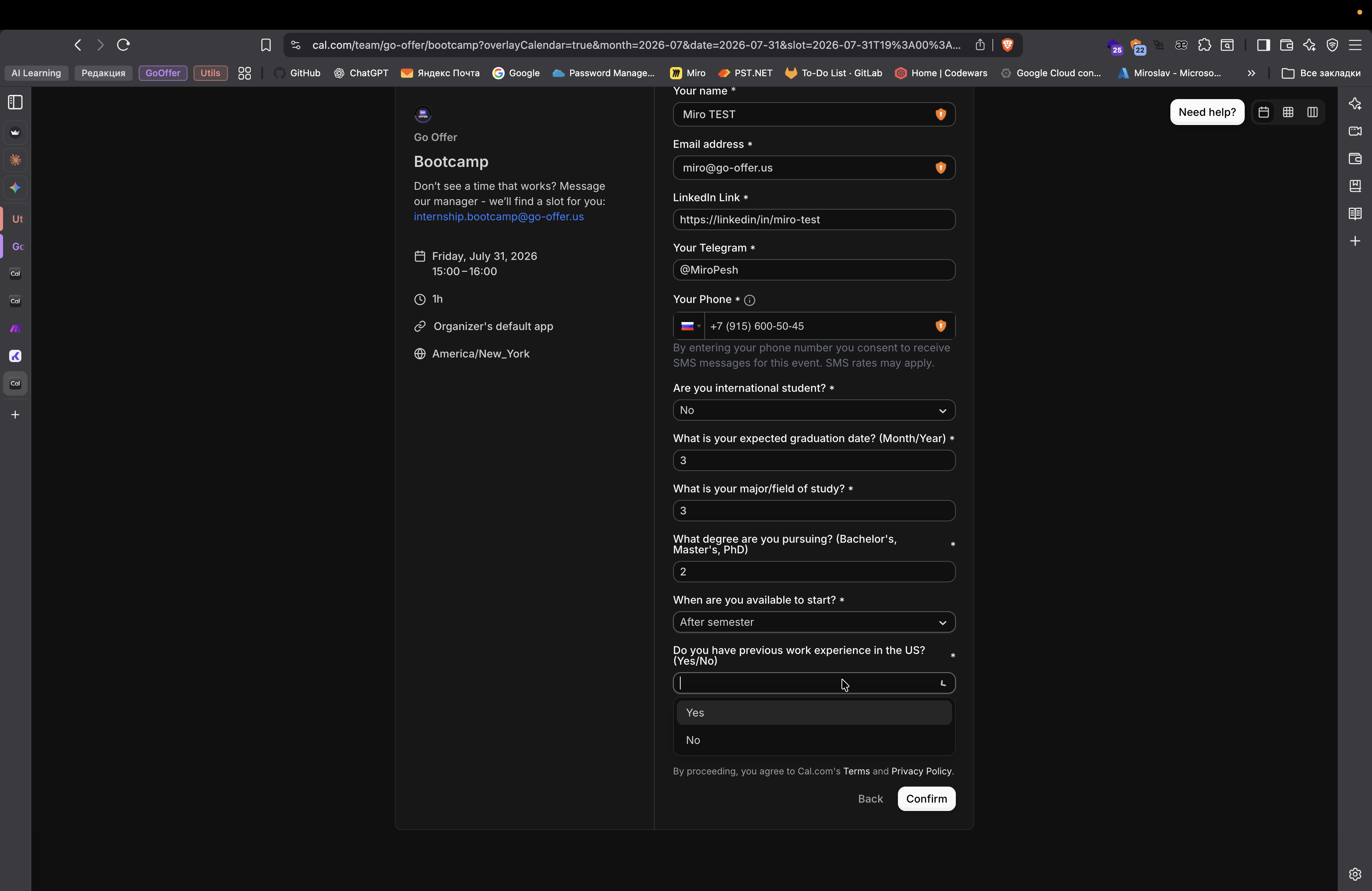Reload the page with refresh icon

[123, 45]
